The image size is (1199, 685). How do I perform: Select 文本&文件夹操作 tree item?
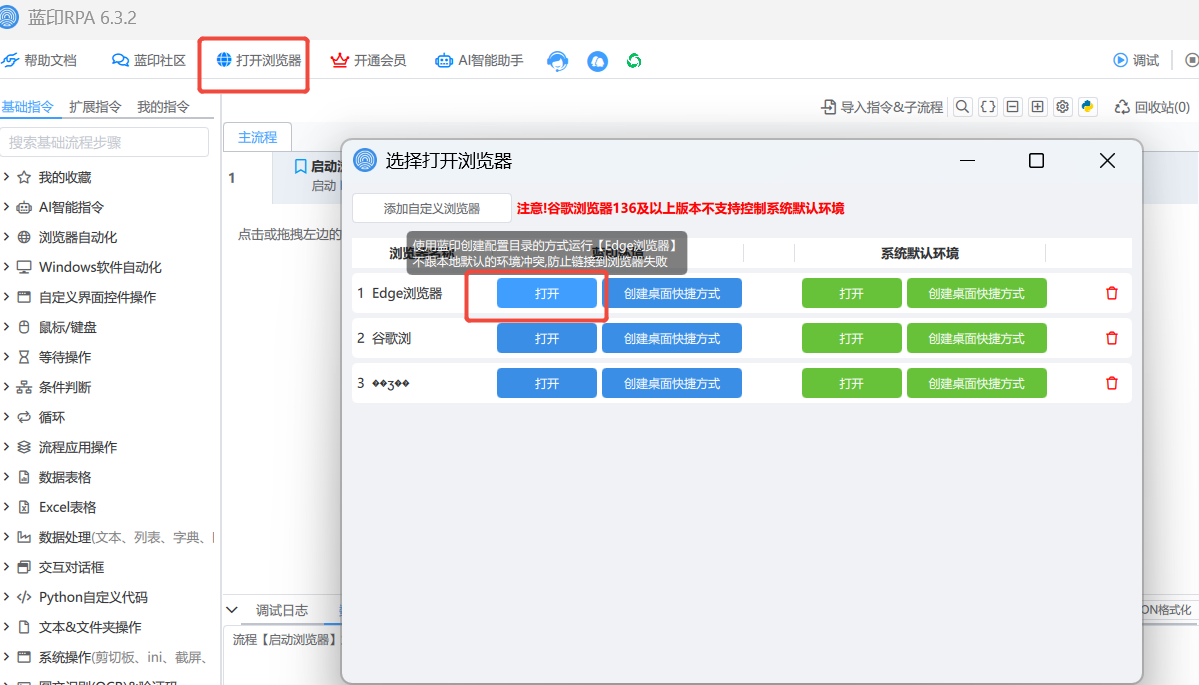point(90,627)
